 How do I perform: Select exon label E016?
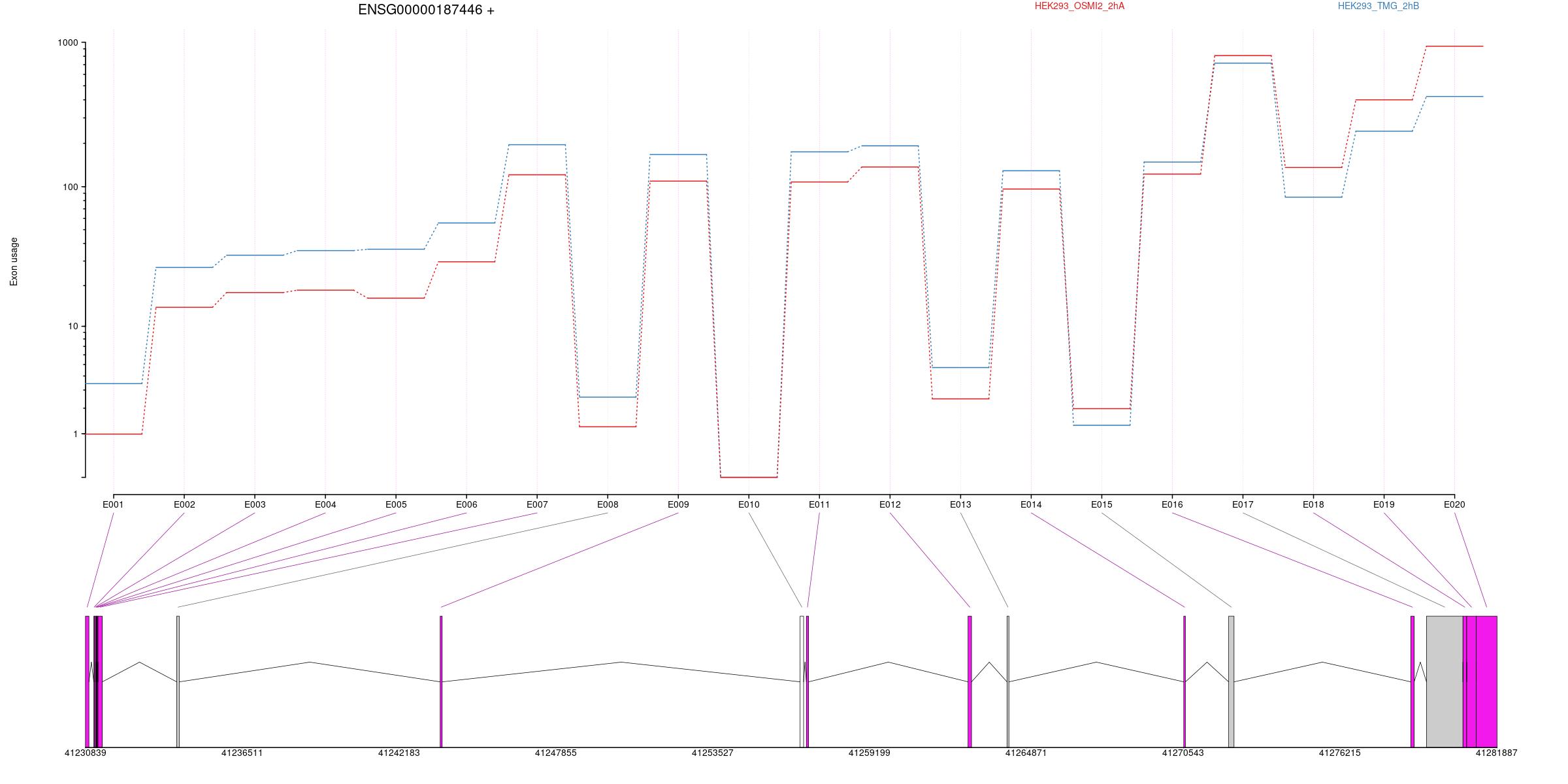point(1172,504)
